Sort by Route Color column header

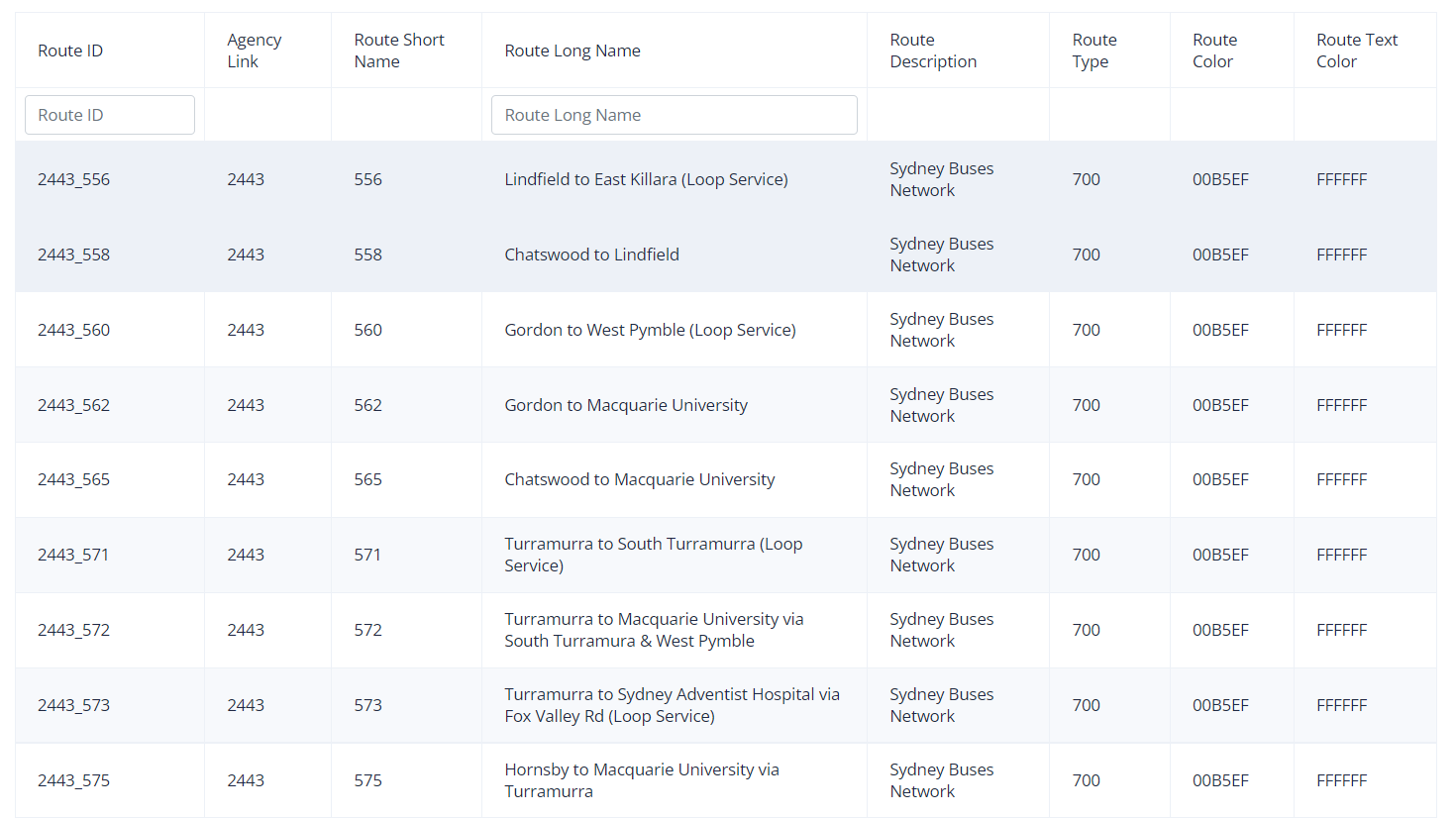point(1215,51)
